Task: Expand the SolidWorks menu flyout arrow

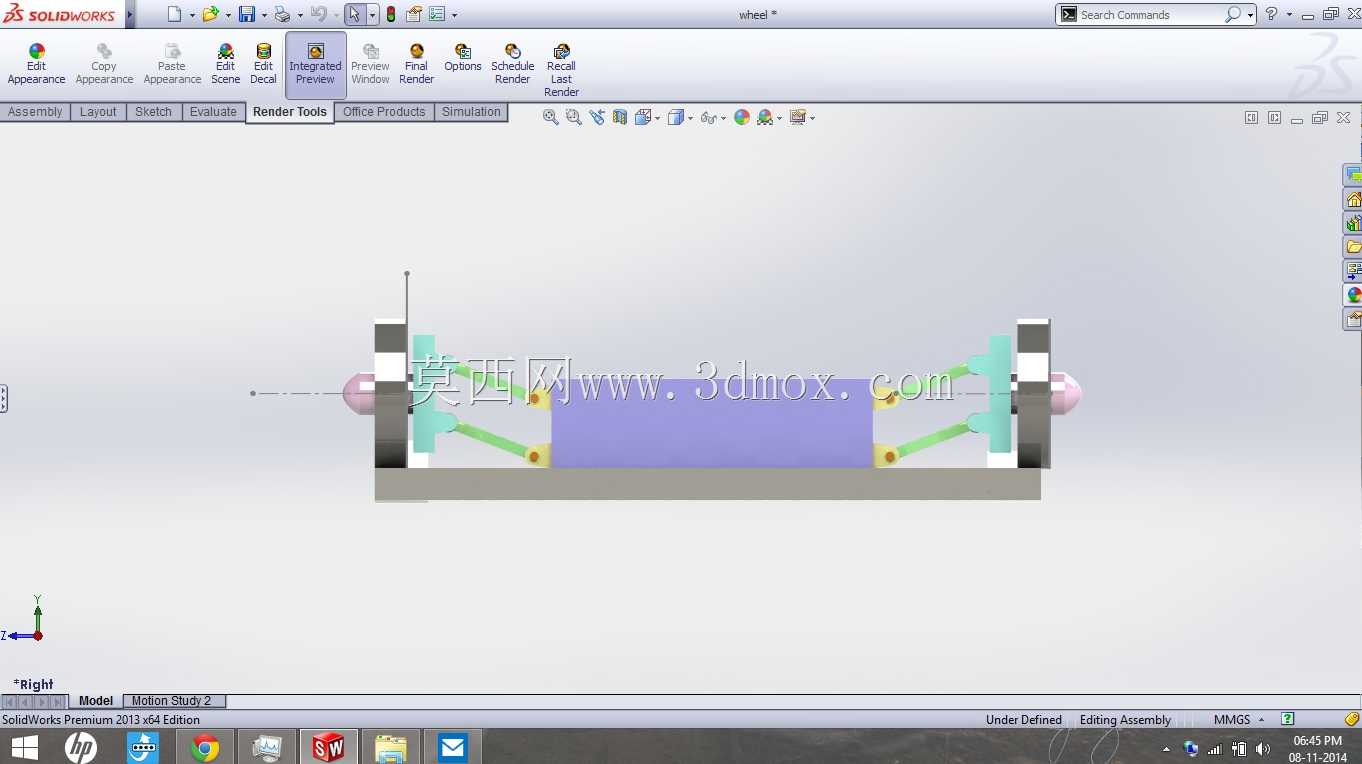Action: tap(130, 14)
